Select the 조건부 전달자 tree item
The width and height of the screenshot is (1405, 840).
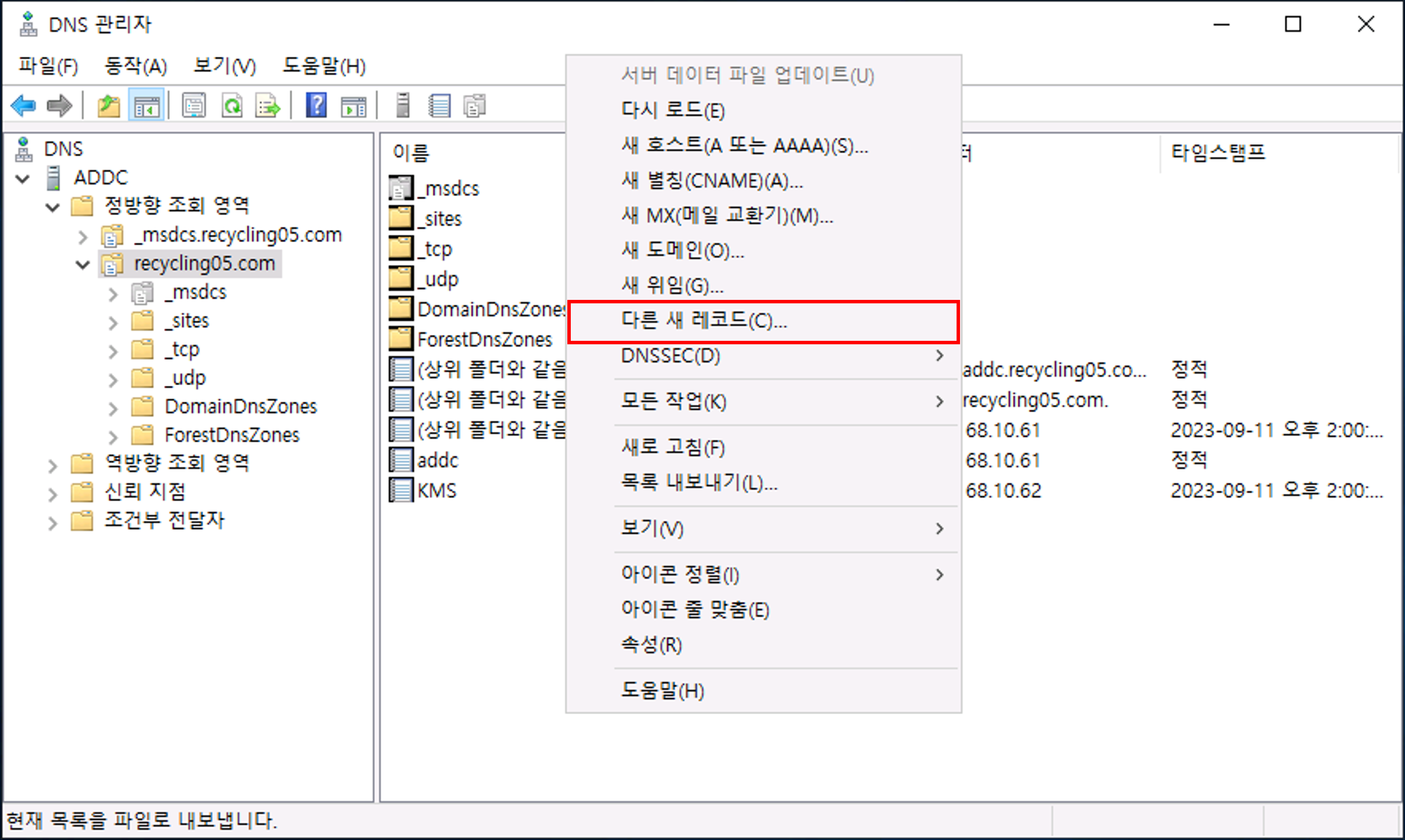164,520
